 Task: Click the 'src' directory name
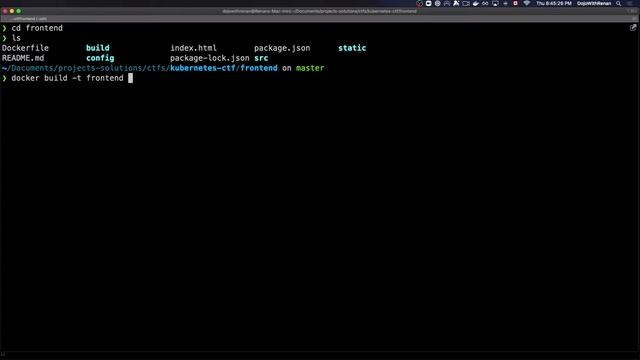pyautogui.click(x=261, y=58)
